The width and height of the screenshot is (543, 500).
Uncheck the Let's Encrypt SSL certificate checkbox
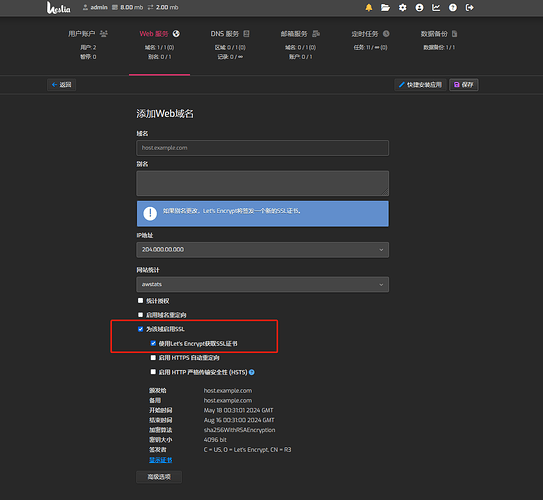pyautogui.click(x=153, y=343)
